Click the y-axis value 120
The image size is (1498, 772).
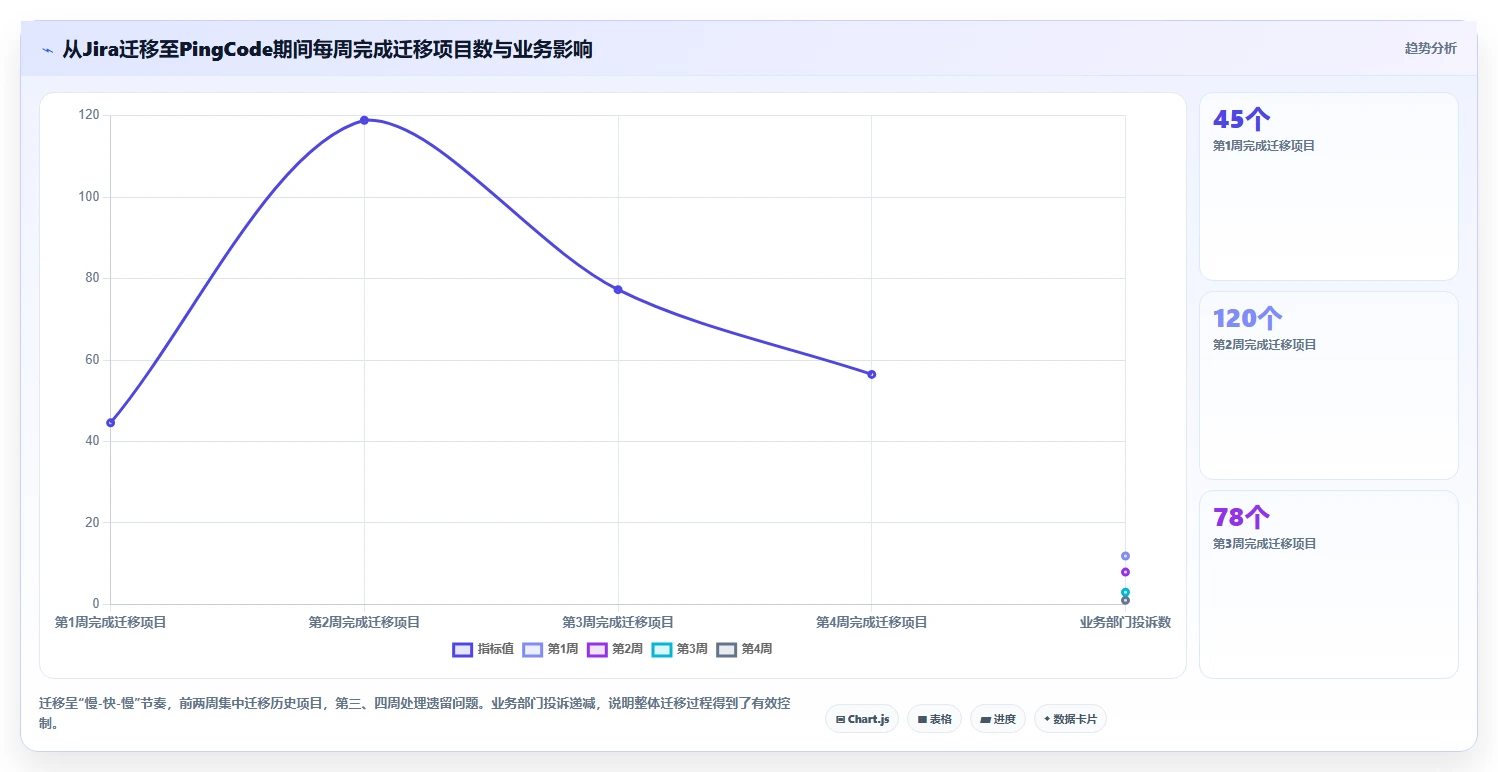click(89, 115)
